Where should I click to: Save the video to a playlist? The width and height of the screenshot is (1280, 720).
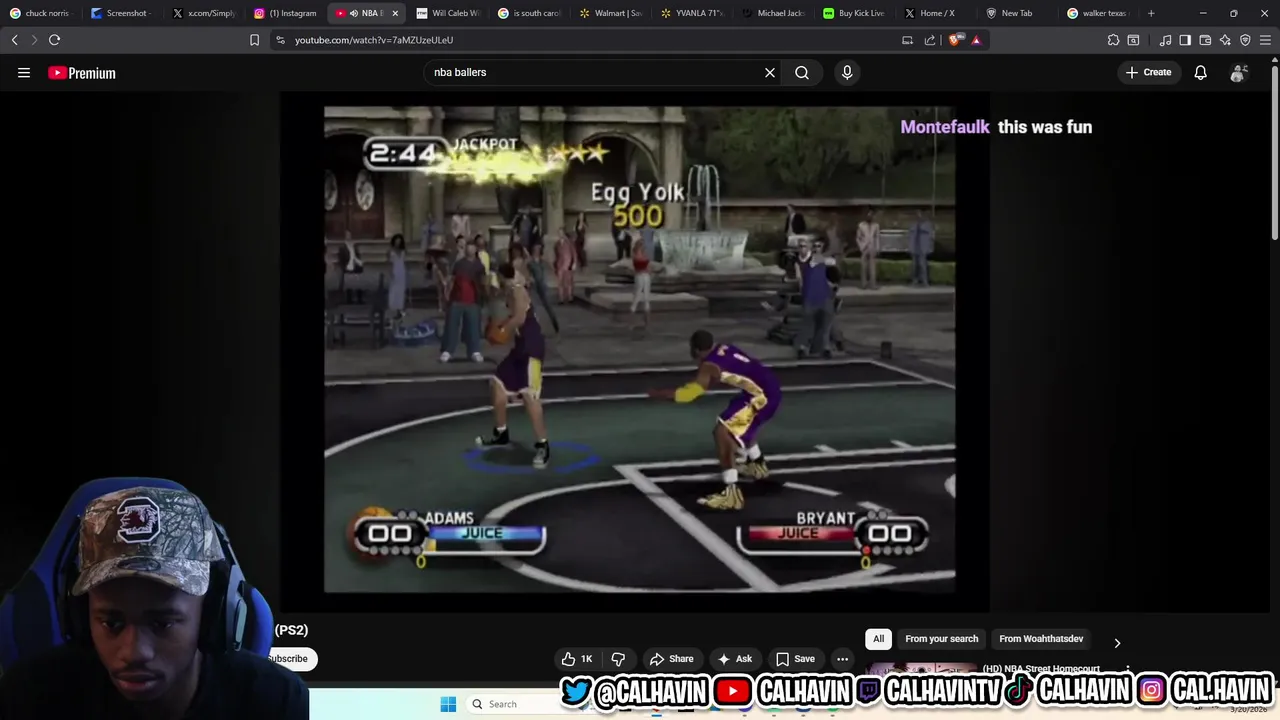point(795,659)
